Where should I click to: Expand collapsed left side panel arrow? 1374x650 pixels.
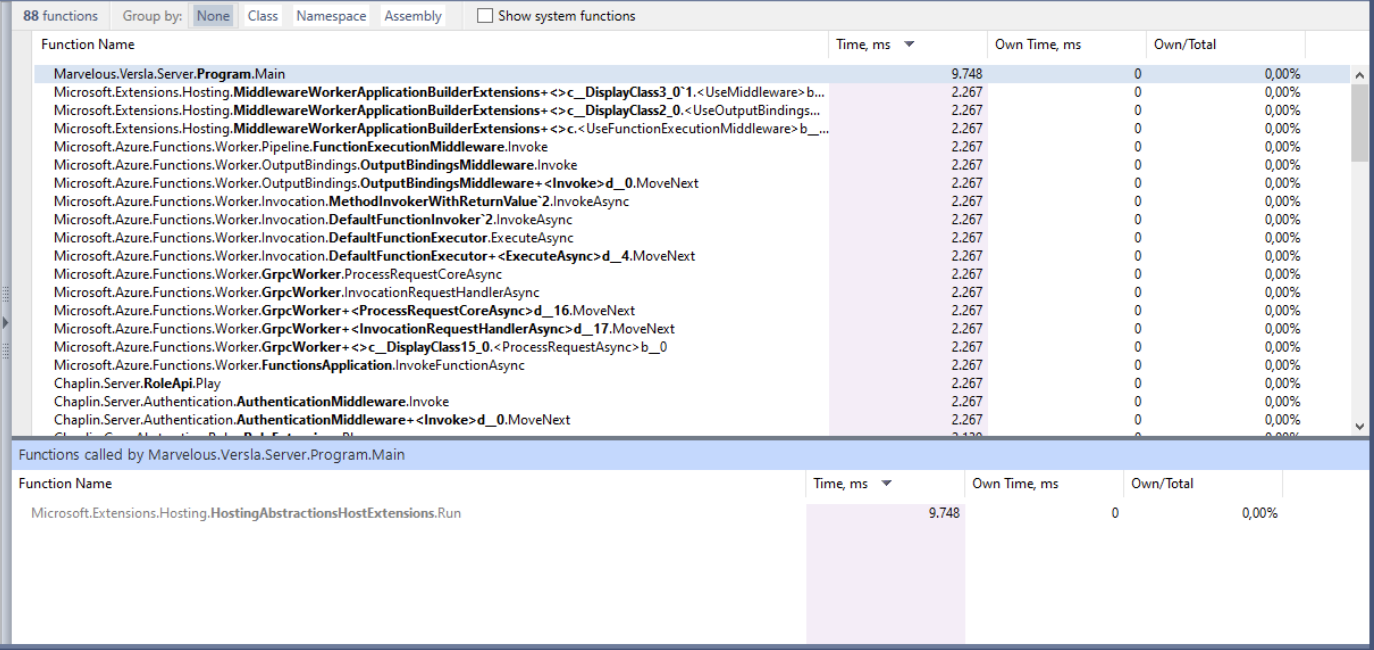(x=5, y=322)
